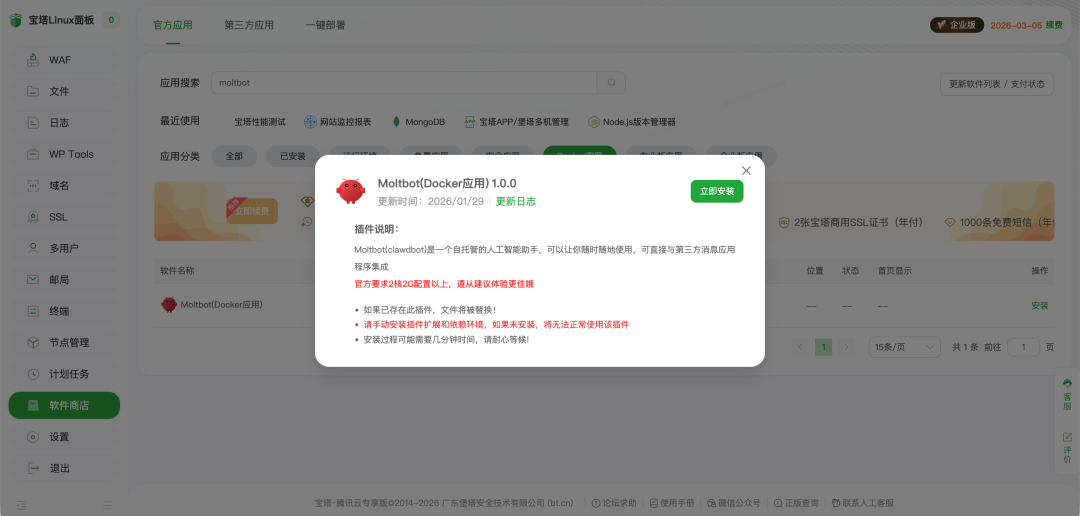Image resolution: width=1080 pixels, height=516 pixels.
Task: Click 使用手册 footer link
Action: [x=672, y=503]
